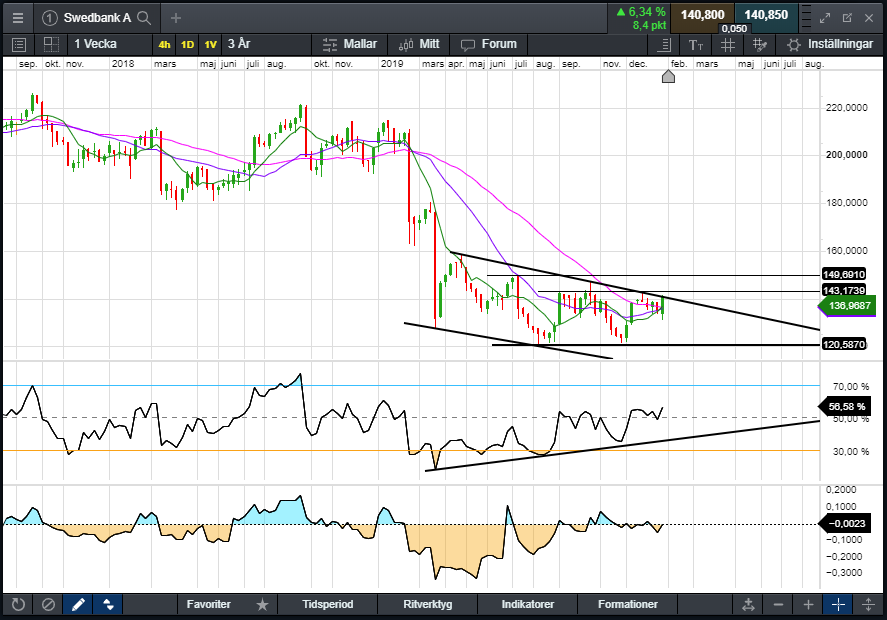Open Inställningar chart settings

click(x=830, y=44)
